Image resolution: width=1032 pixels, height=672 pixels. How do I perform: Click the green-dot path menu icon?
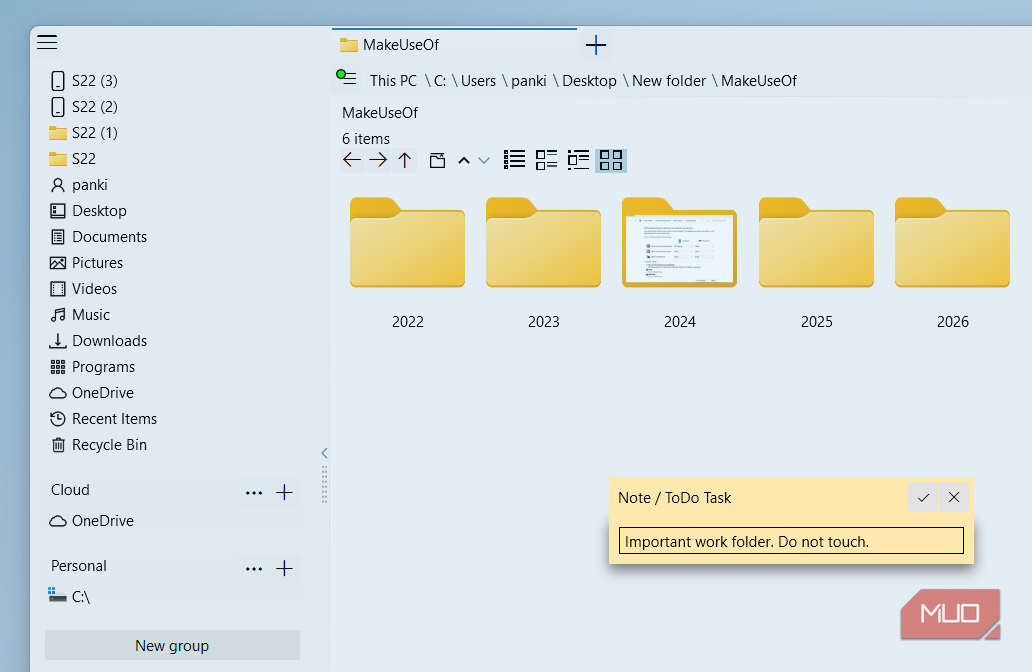click(346, 78)
